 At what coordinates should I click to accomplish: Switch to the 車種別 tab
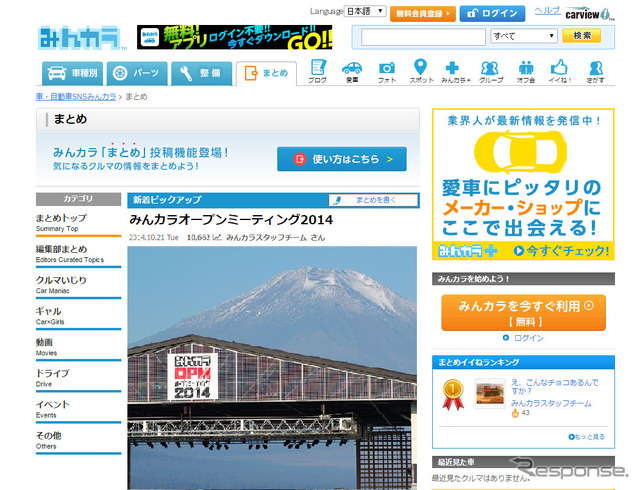72,74
